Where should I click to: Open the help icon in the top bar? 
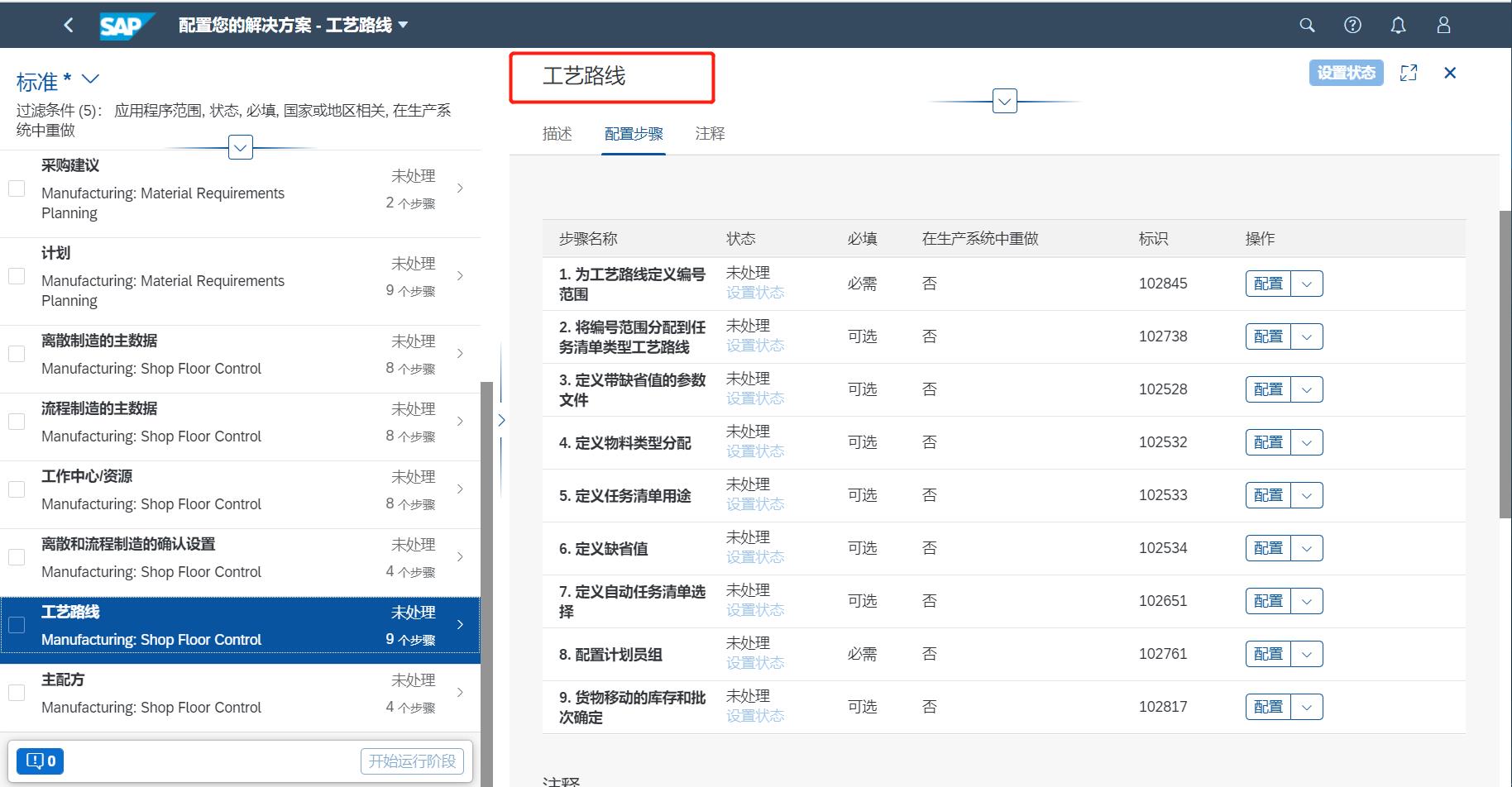(1353, 25)
